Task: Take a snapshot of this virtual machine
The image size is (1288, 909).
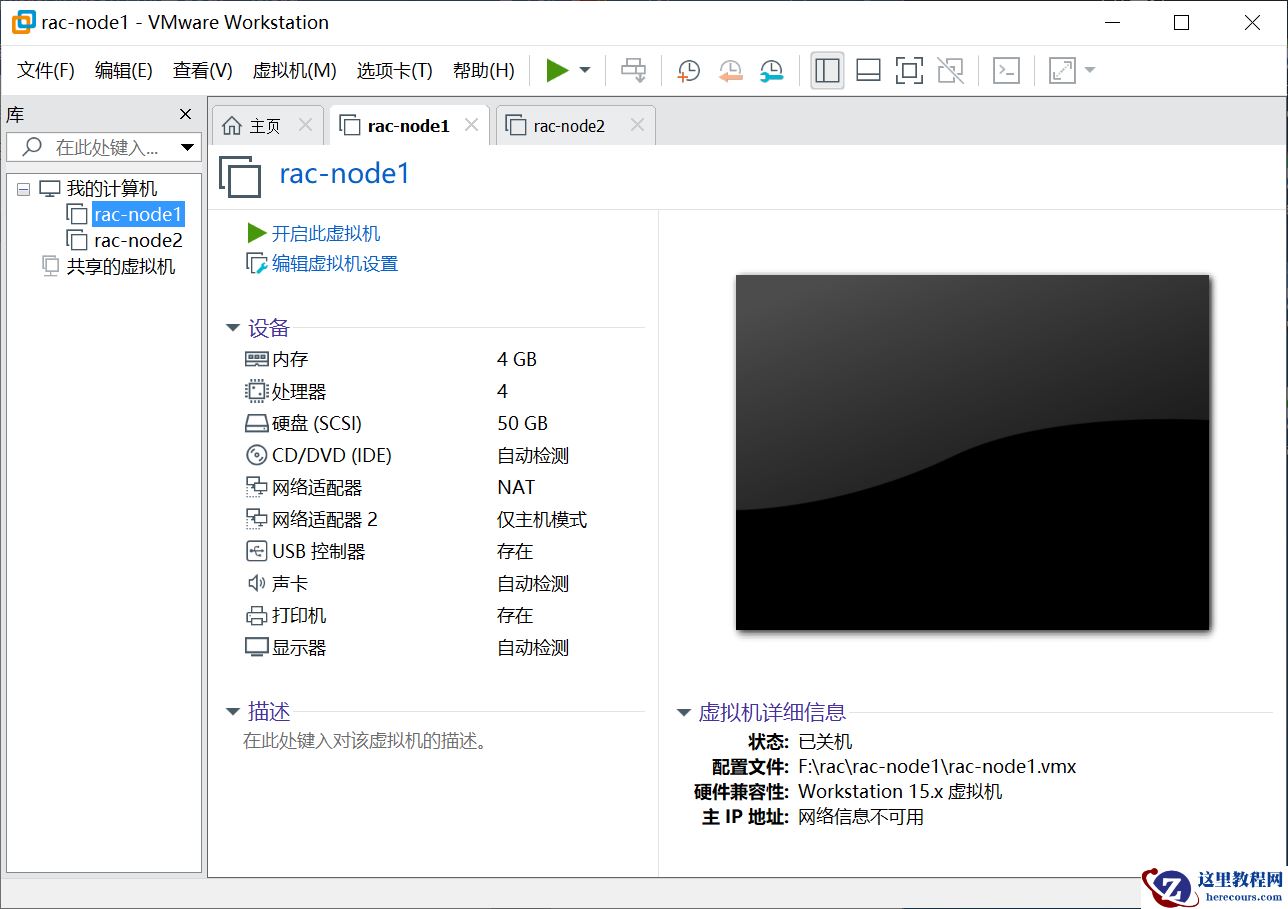Action: [687, 70]
